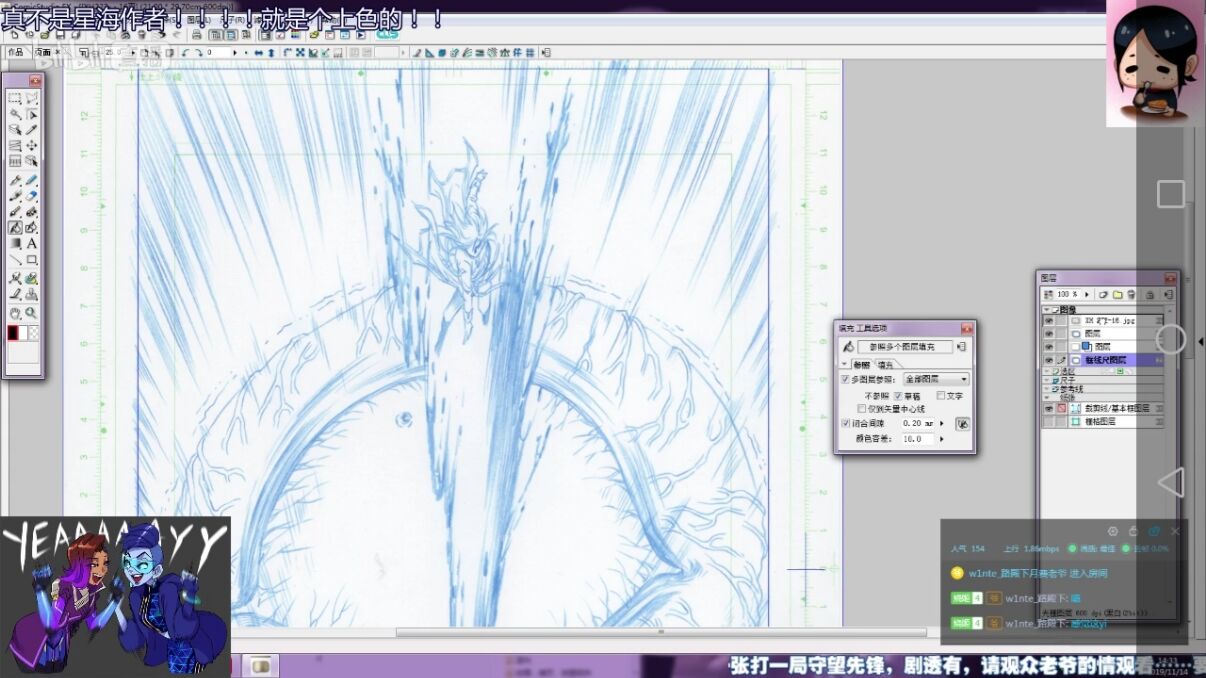The width and height of the screenshot is (1206, 678).
Task: Enable the 文字 checkbox
Action: pyautogui.click(x=940, y=396)
